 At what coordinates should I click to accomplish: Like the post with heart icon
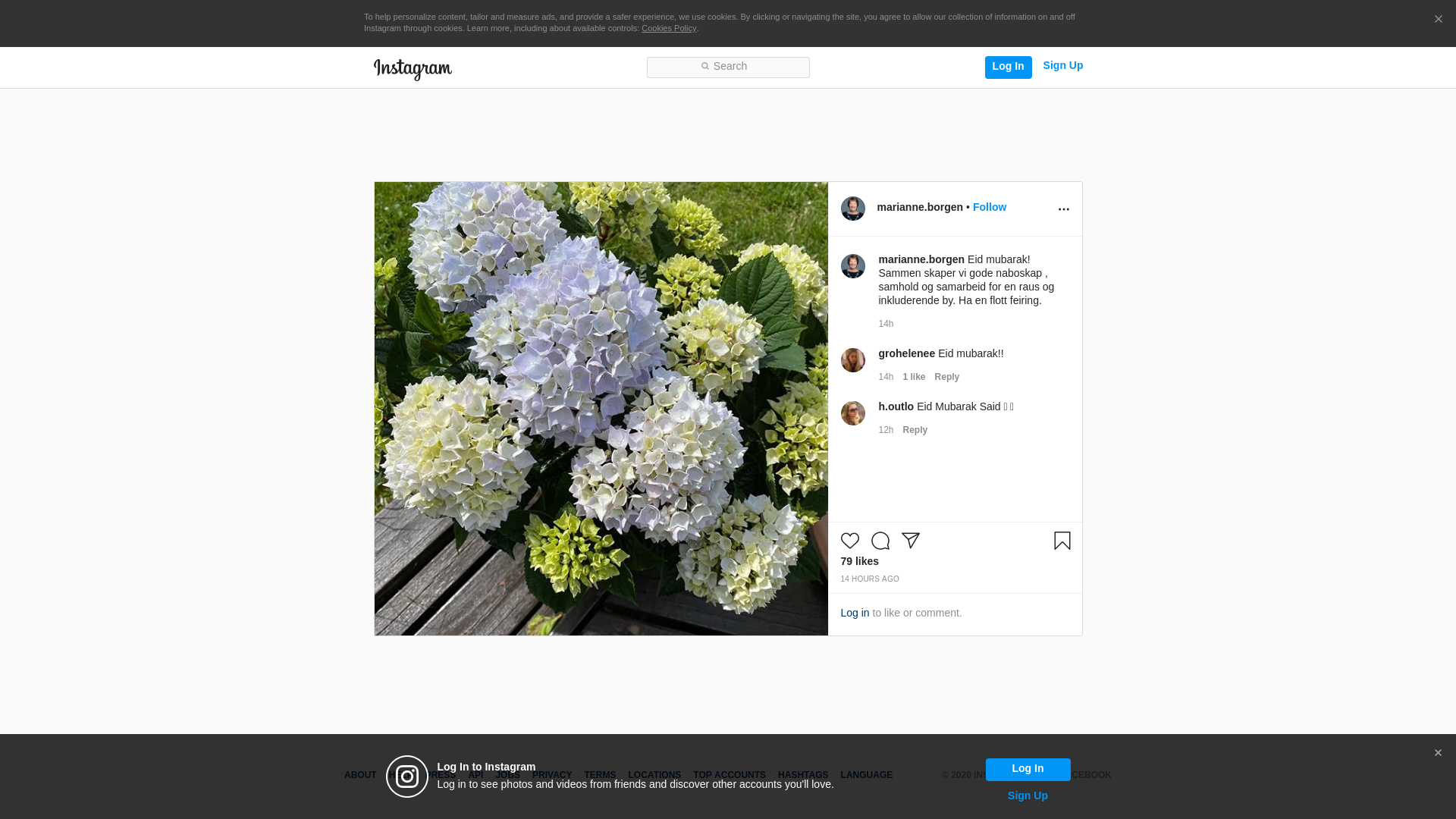(x=850, y=541)
